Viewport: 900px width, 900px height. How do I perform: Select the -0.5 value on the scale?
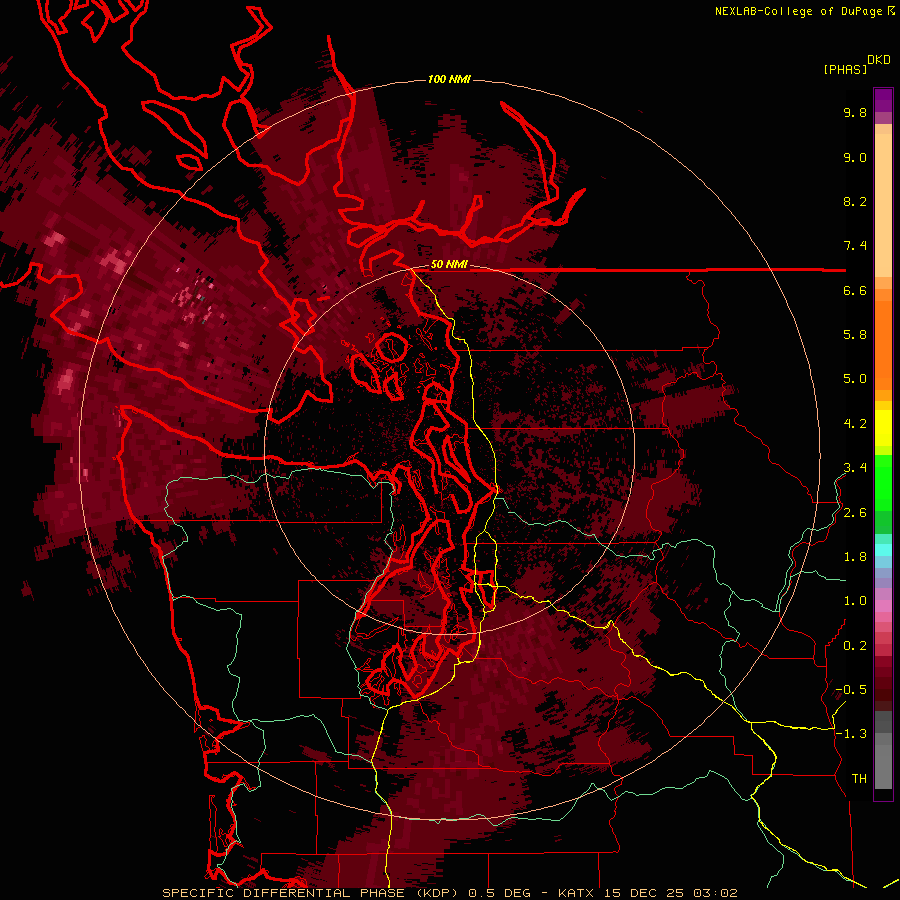pos(851,690)
